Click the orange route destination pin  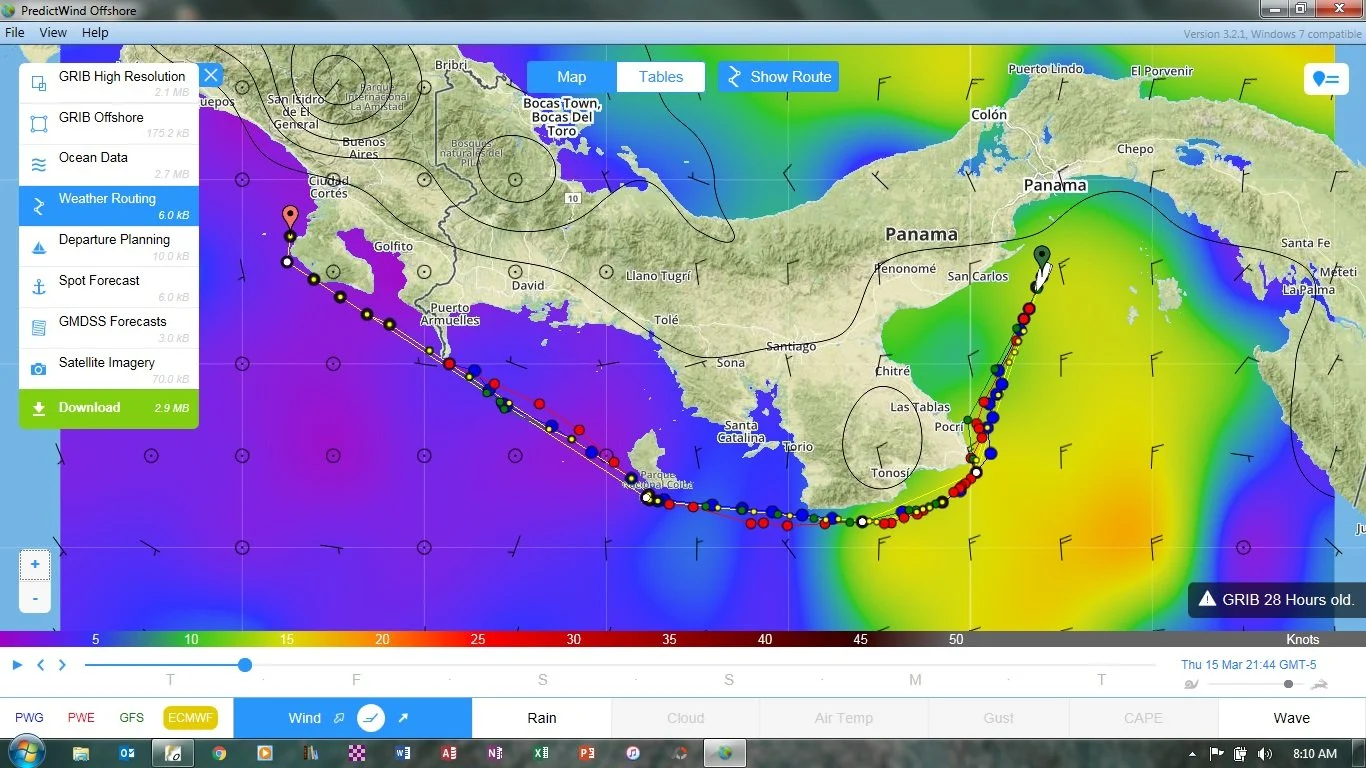click(x=290, y=216)
